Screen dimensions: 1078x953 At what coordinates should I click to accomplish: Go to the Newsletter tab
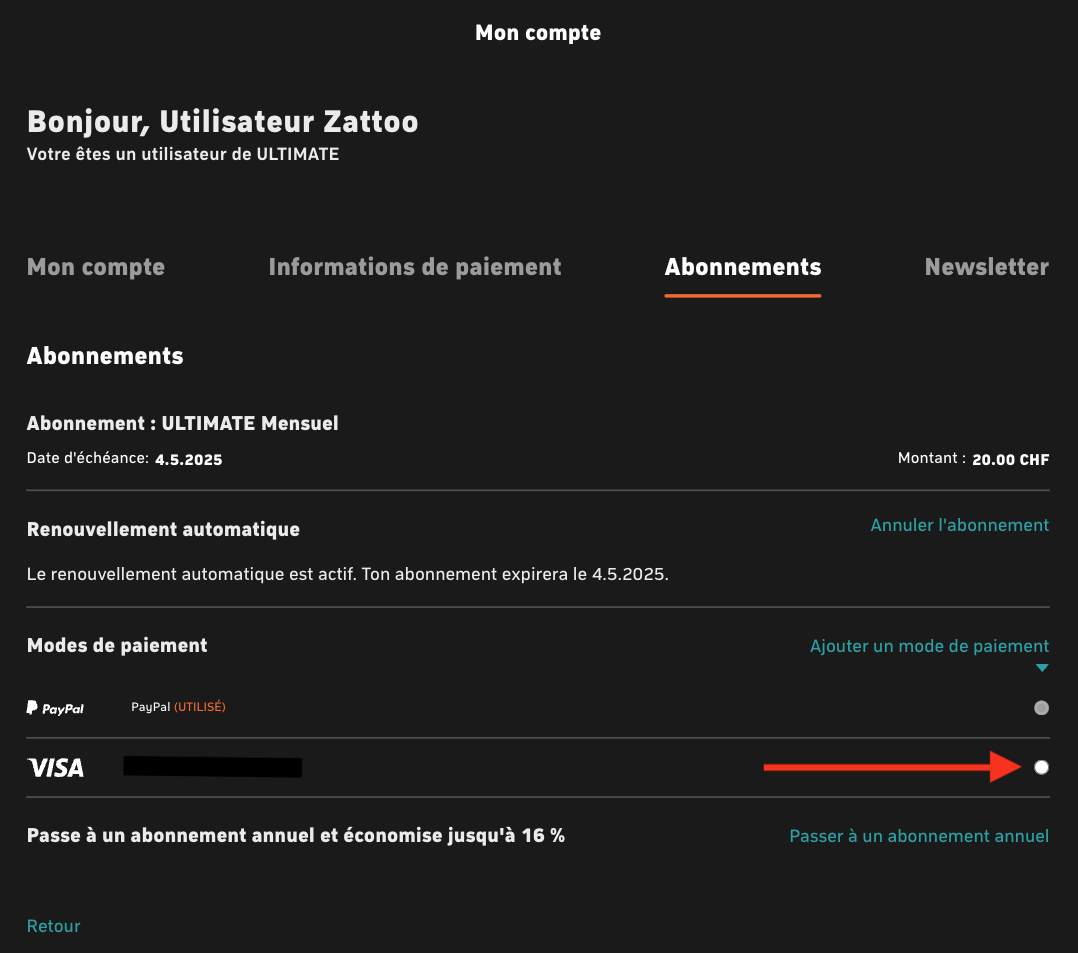click(987, 267)
